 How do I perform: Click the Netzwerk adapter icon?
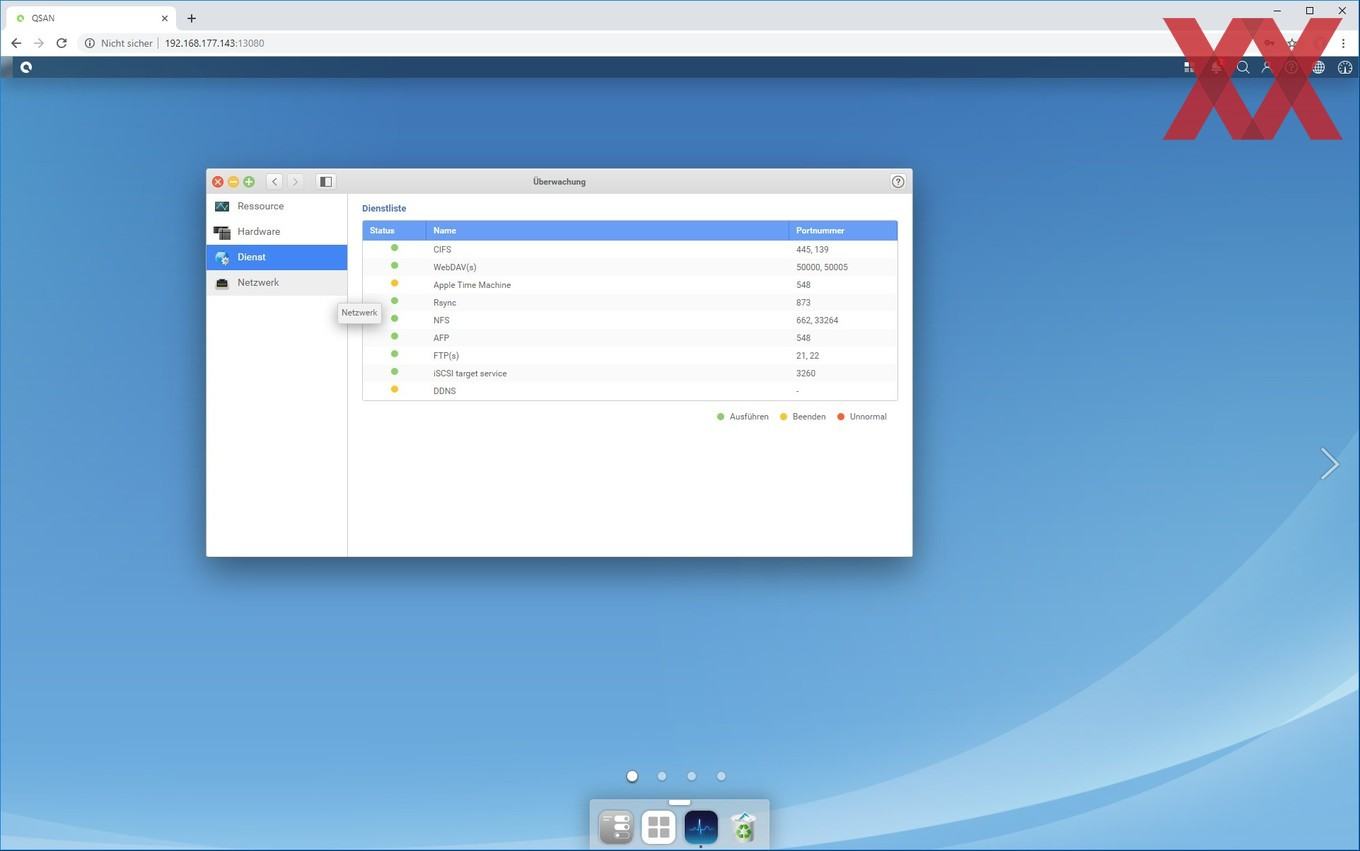tap(222, 283)
